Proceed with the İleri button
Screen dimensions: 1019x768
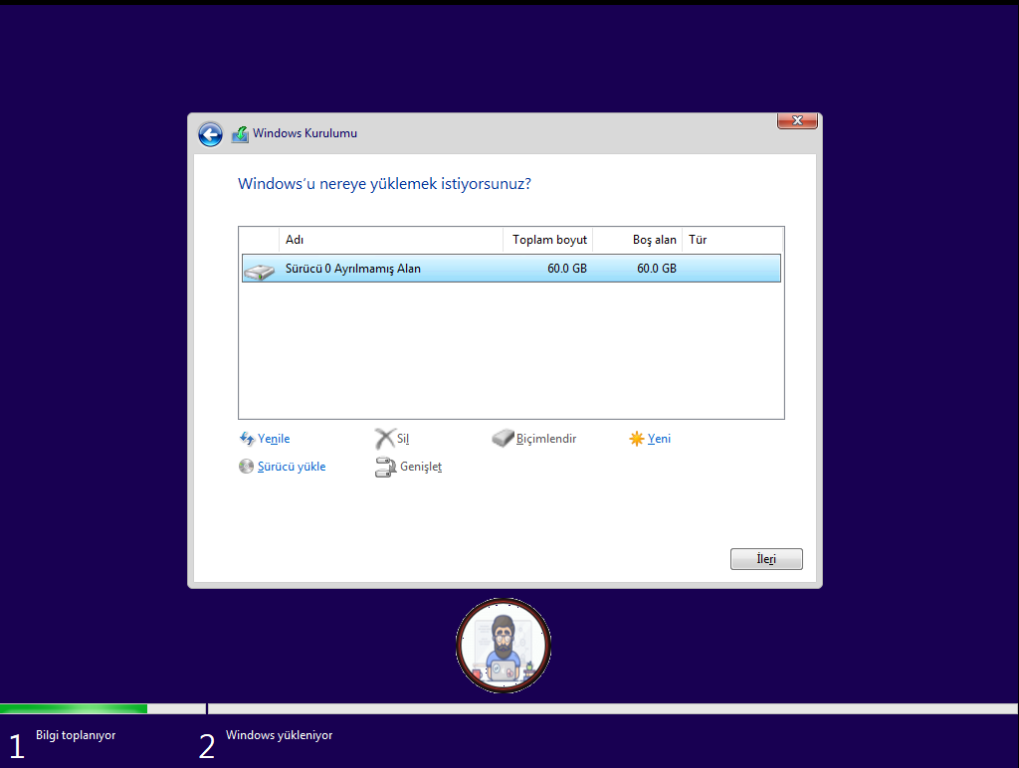coord(766,559)
